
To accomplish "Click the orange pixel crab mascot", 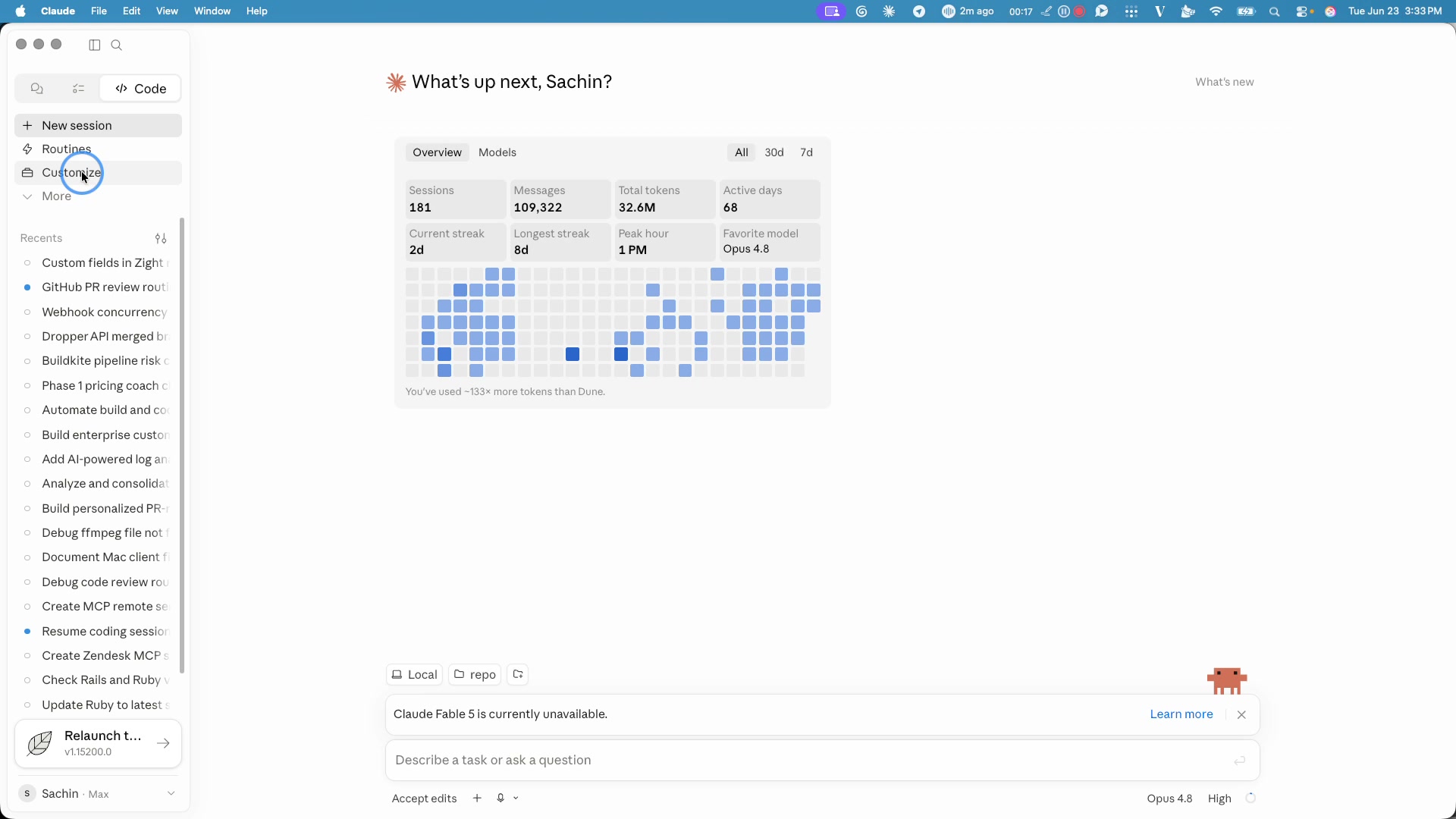I will click(1227, 681).
